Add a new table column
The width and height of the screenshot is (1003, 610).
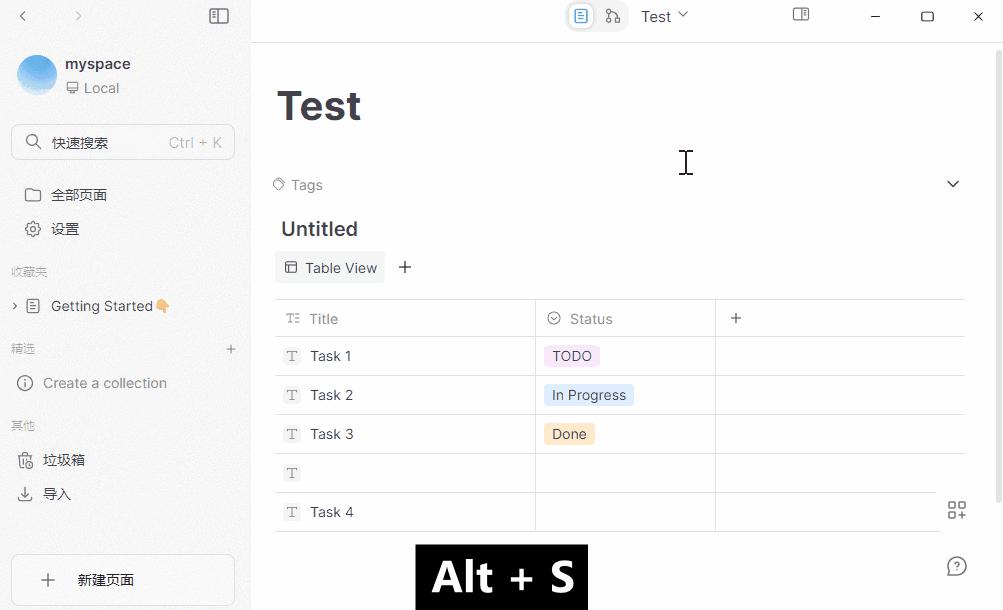(736, 318)
